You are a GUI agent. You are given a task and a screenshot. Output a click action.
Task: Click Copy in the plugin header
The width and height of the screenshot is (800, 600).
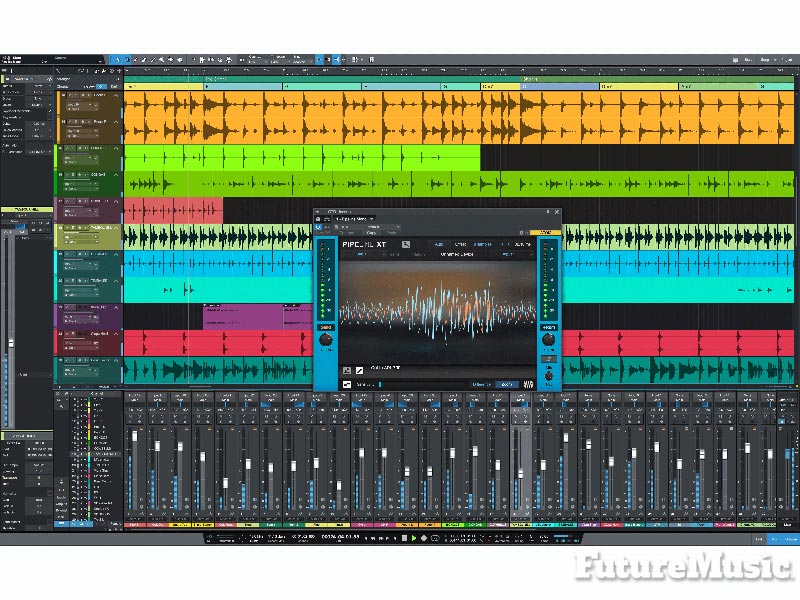371,233
